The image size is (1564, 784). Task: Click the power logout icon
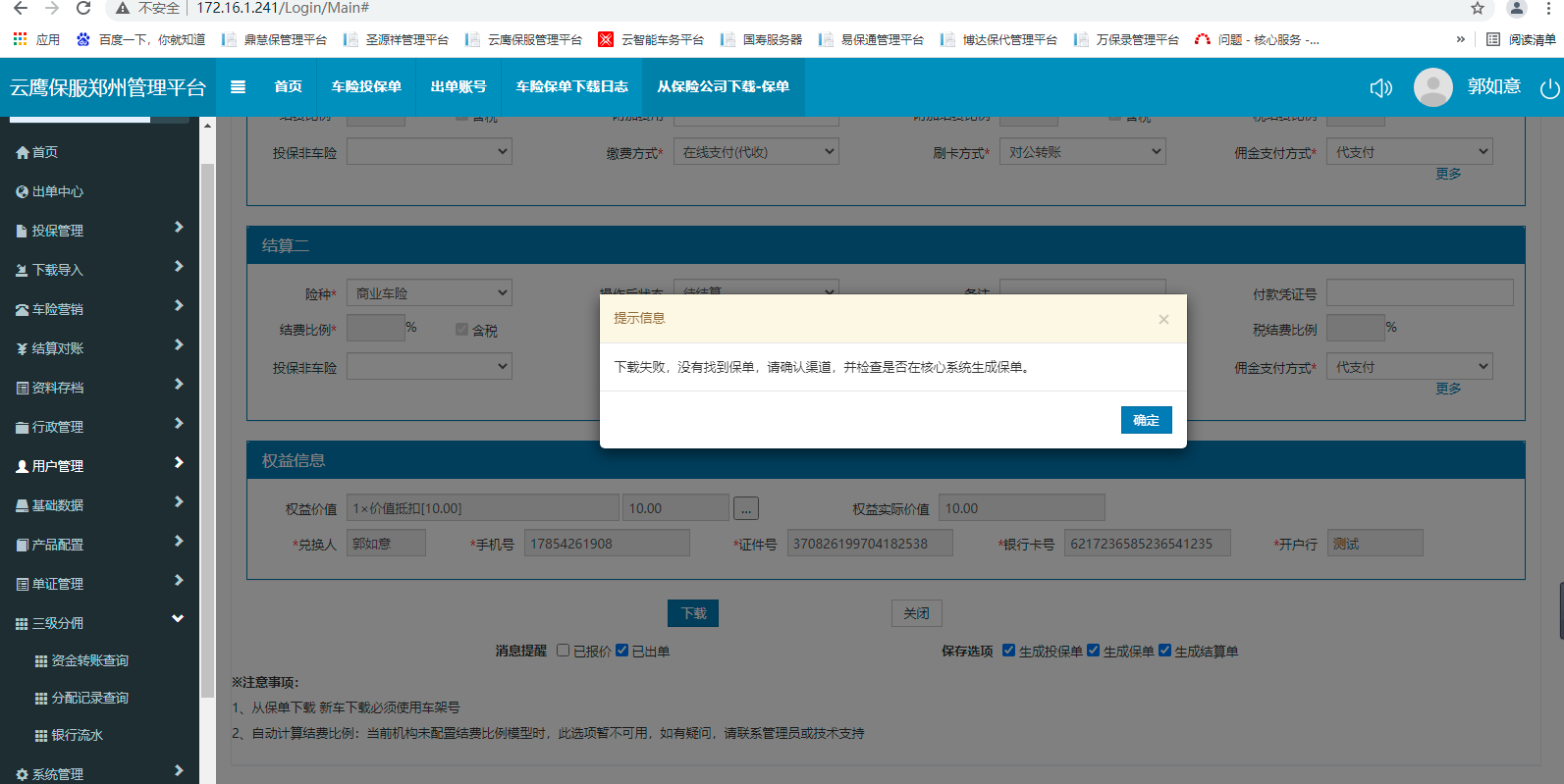pos(1549,88)
